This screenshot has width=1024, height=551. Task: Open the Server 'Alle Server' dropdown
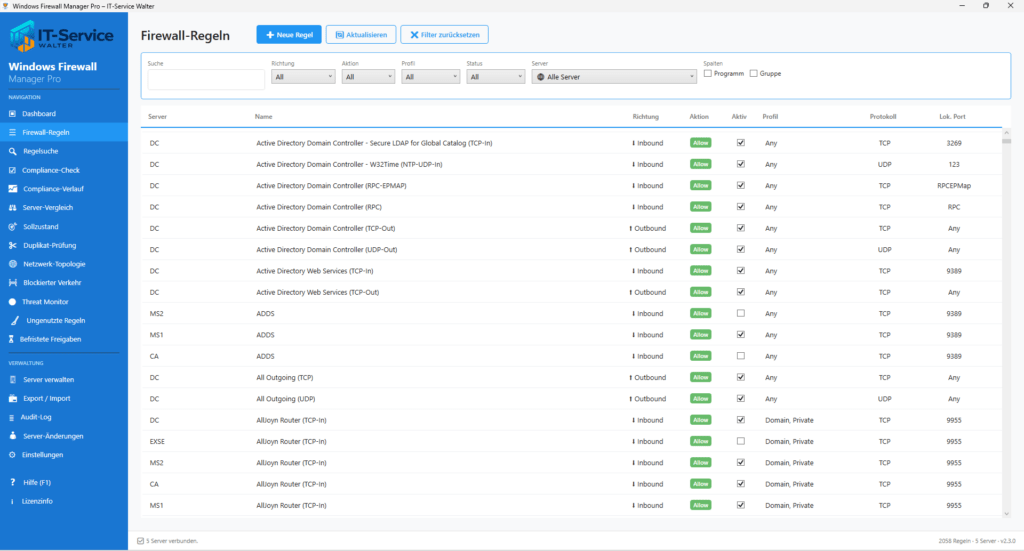615,77
